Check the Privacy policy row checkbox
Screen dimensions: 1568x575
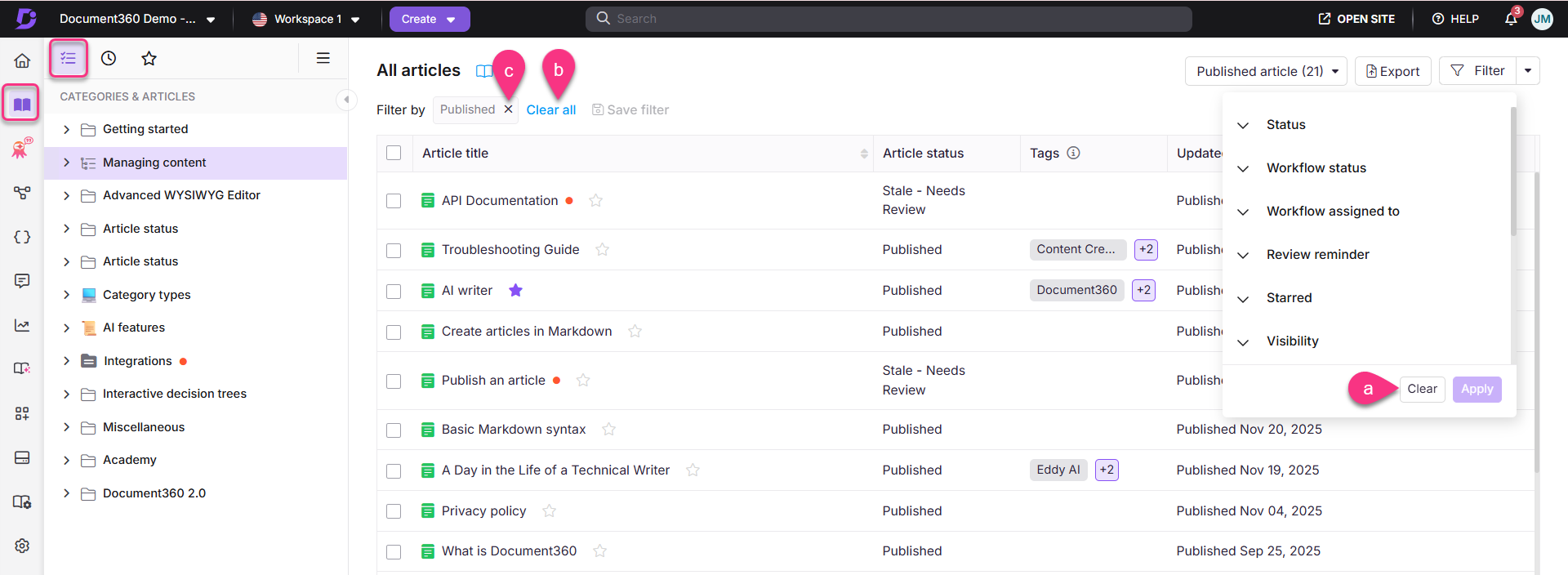pos(394,511)
